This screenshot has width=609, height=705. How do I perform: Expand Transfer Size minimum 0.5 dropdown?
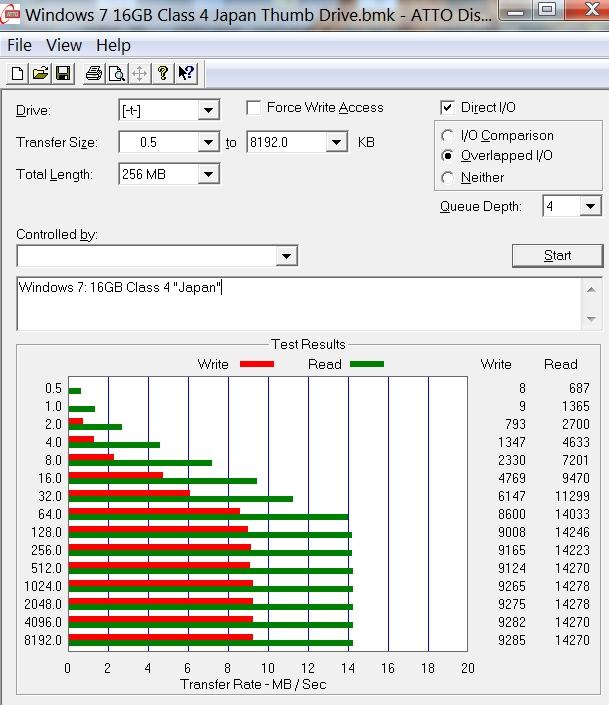pyautogui.click(x=208, y=142)
